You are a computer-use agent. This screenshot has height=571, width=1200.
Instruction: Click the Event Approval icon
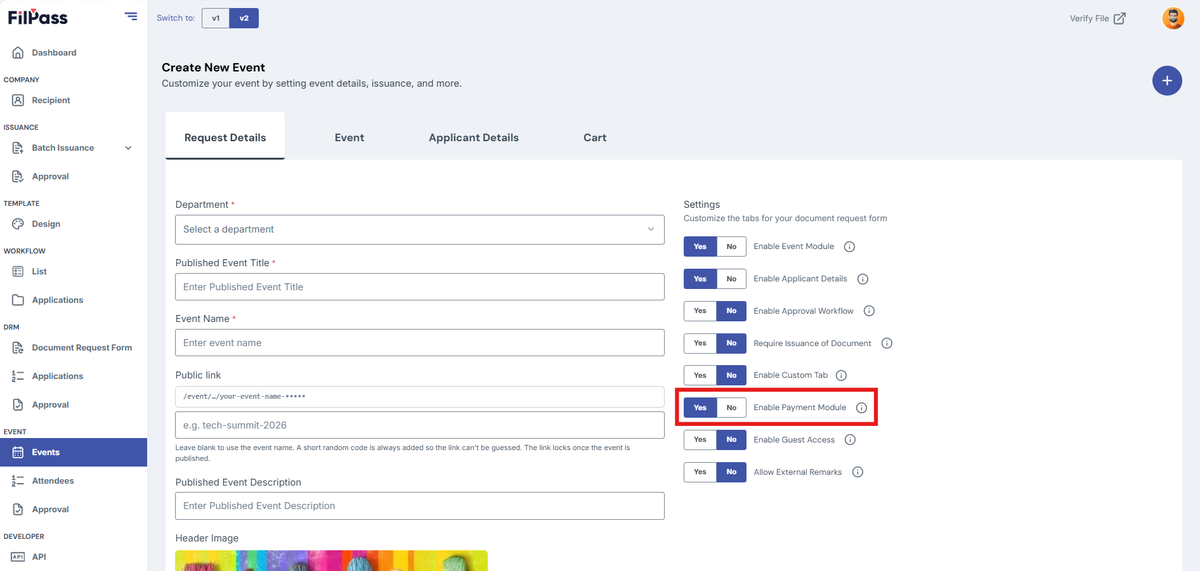pos(18,509)
